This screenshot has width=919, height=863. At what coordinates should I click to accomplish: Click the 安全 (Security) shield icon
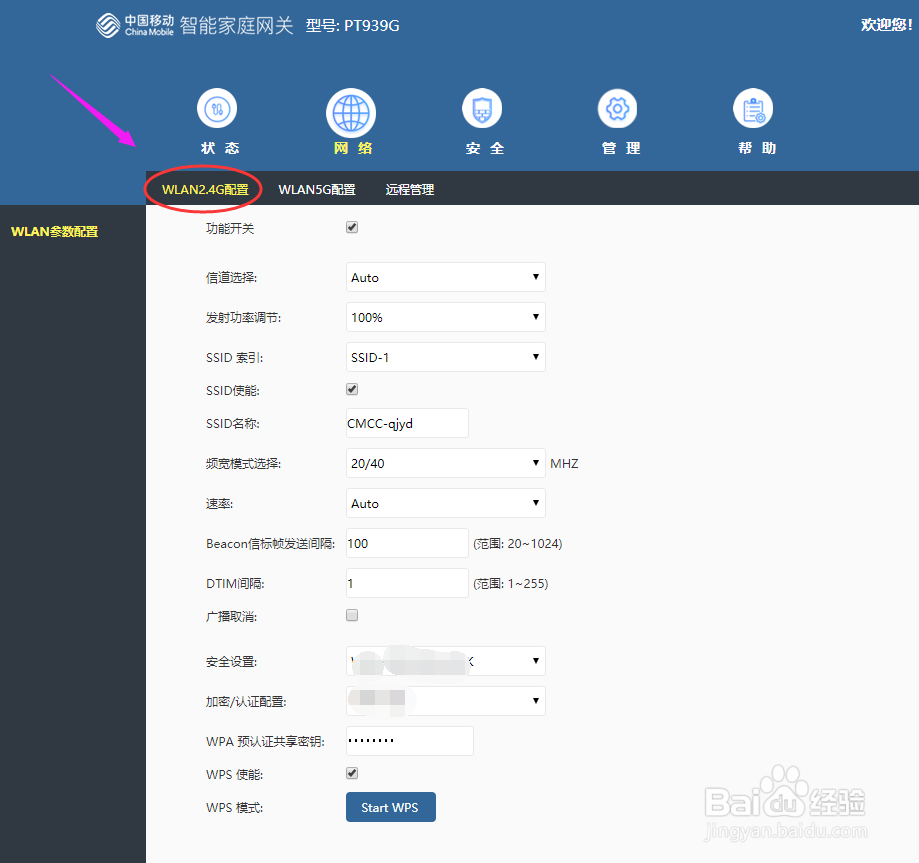[482, 108]
